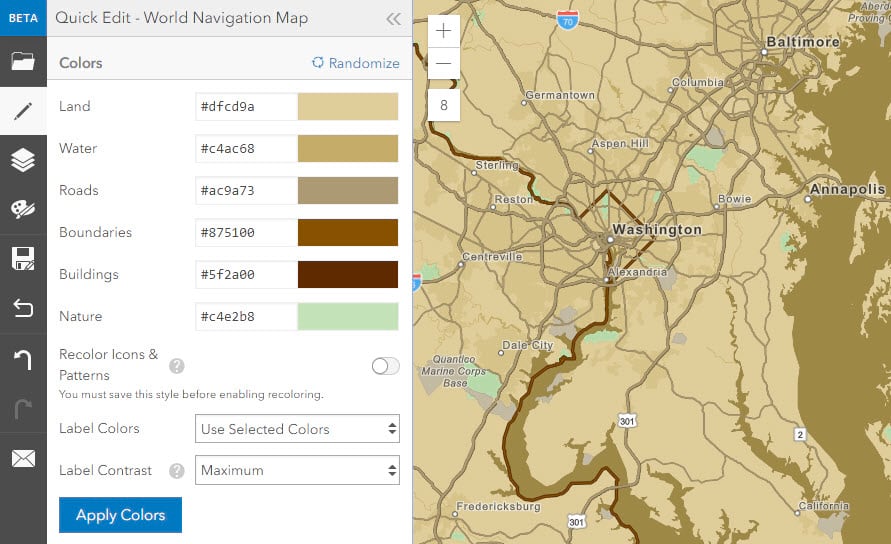Click the Buildings hex field #5f2a00
Image resolution: width=891 pixels, height=544 pixels.
coord(246,275)
